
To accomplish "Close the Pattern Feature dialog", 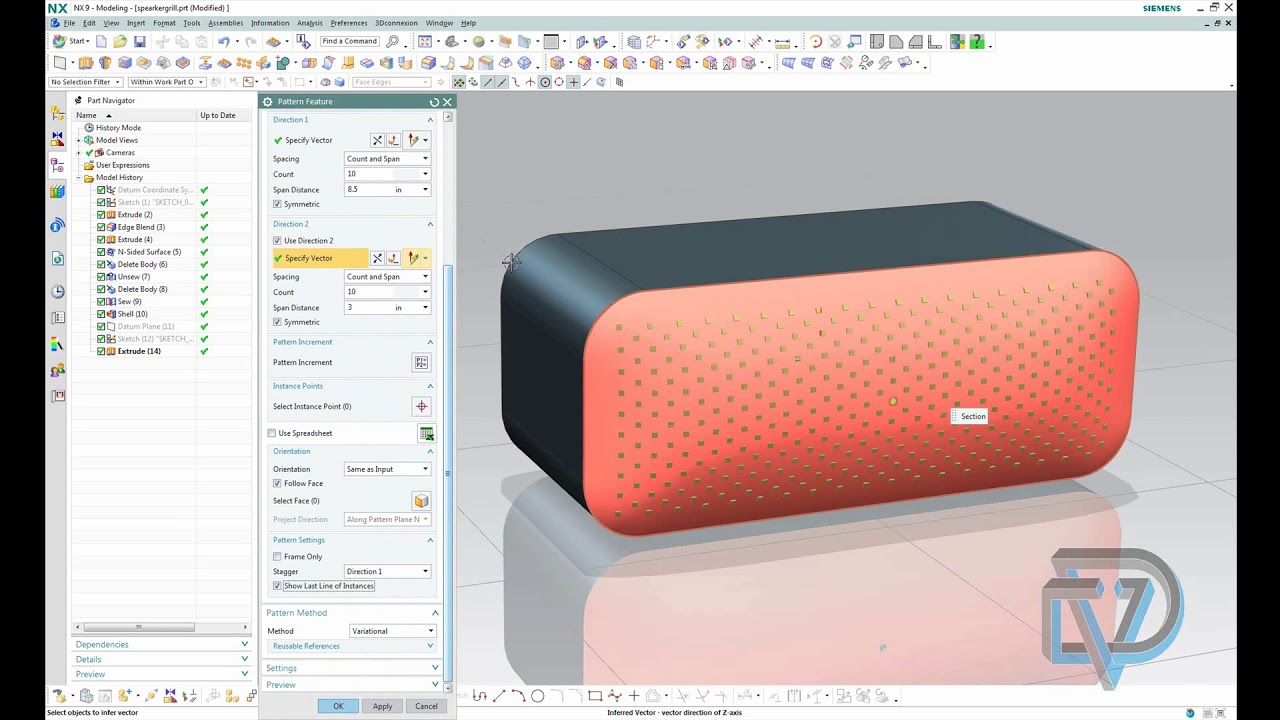I will click(447, 102).
